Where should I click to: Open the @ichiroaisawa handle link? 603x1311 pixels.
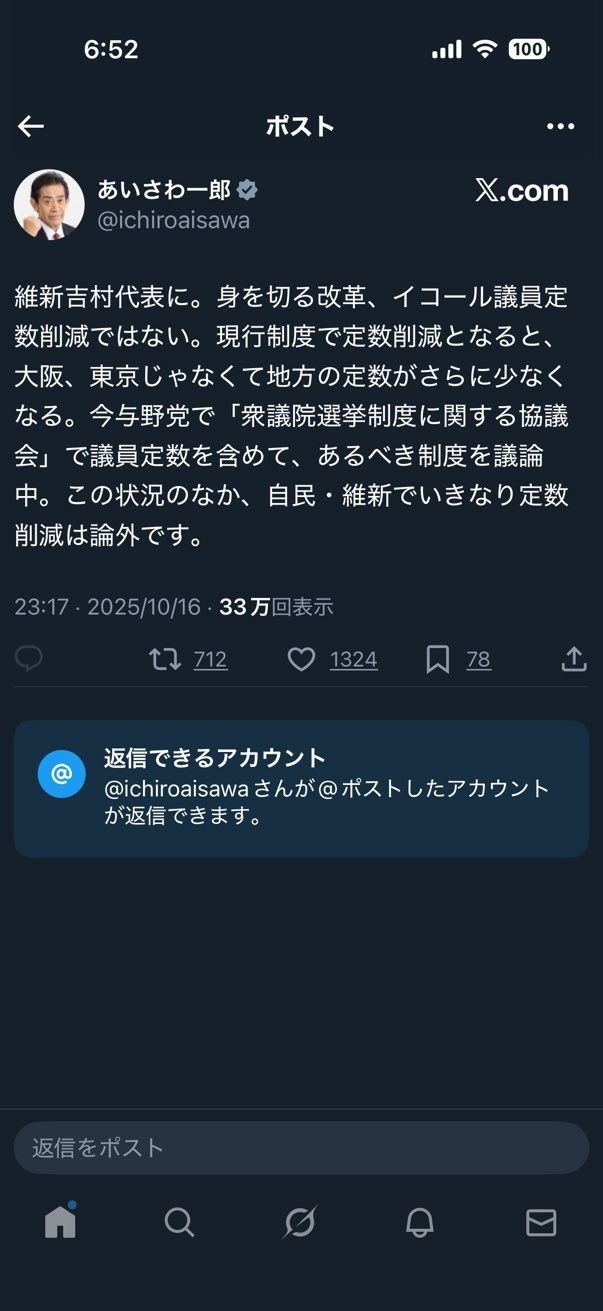click(173, 220)
